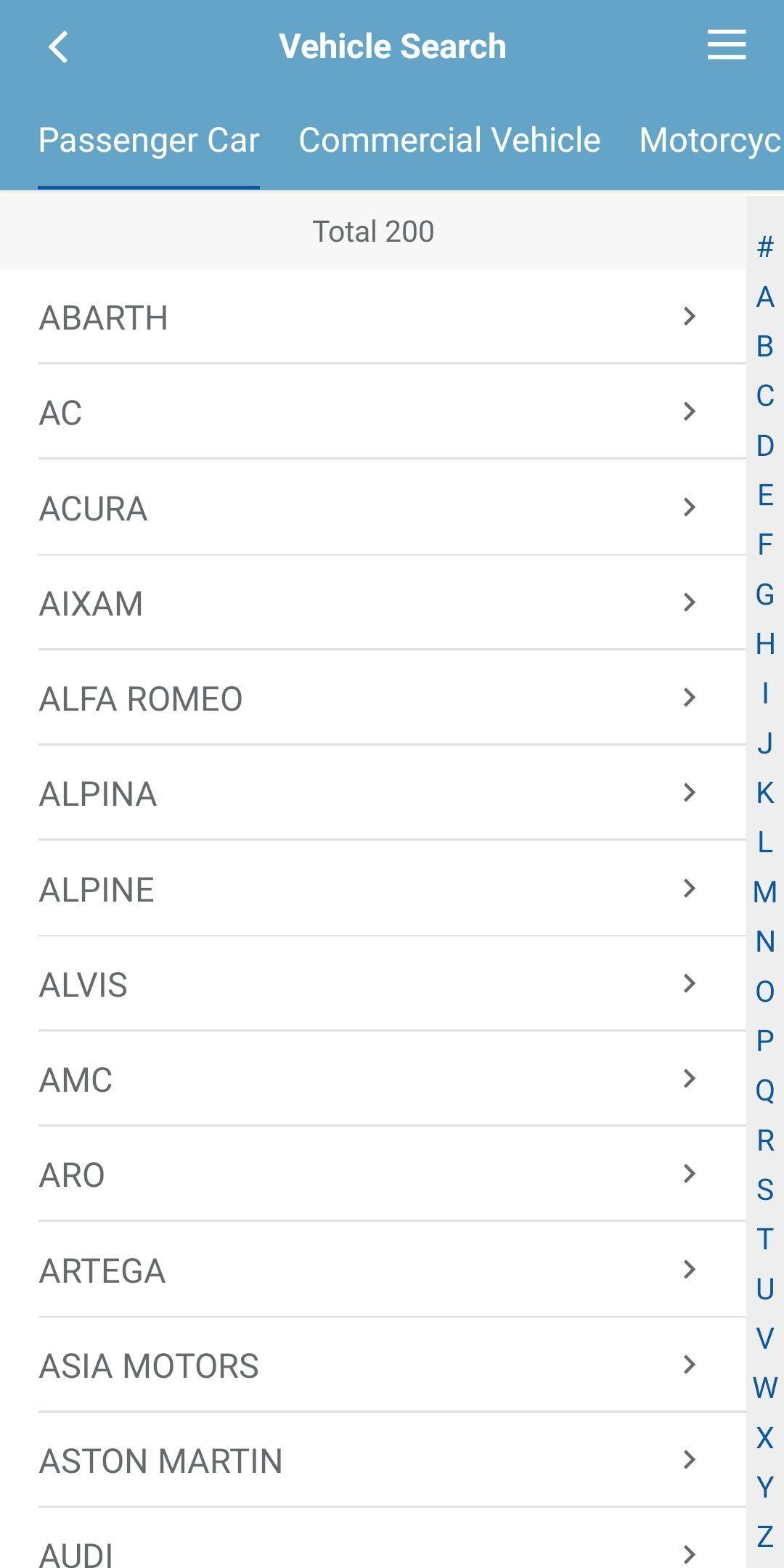Switch to the Commercial Vehicle tab

coord(449,140)
